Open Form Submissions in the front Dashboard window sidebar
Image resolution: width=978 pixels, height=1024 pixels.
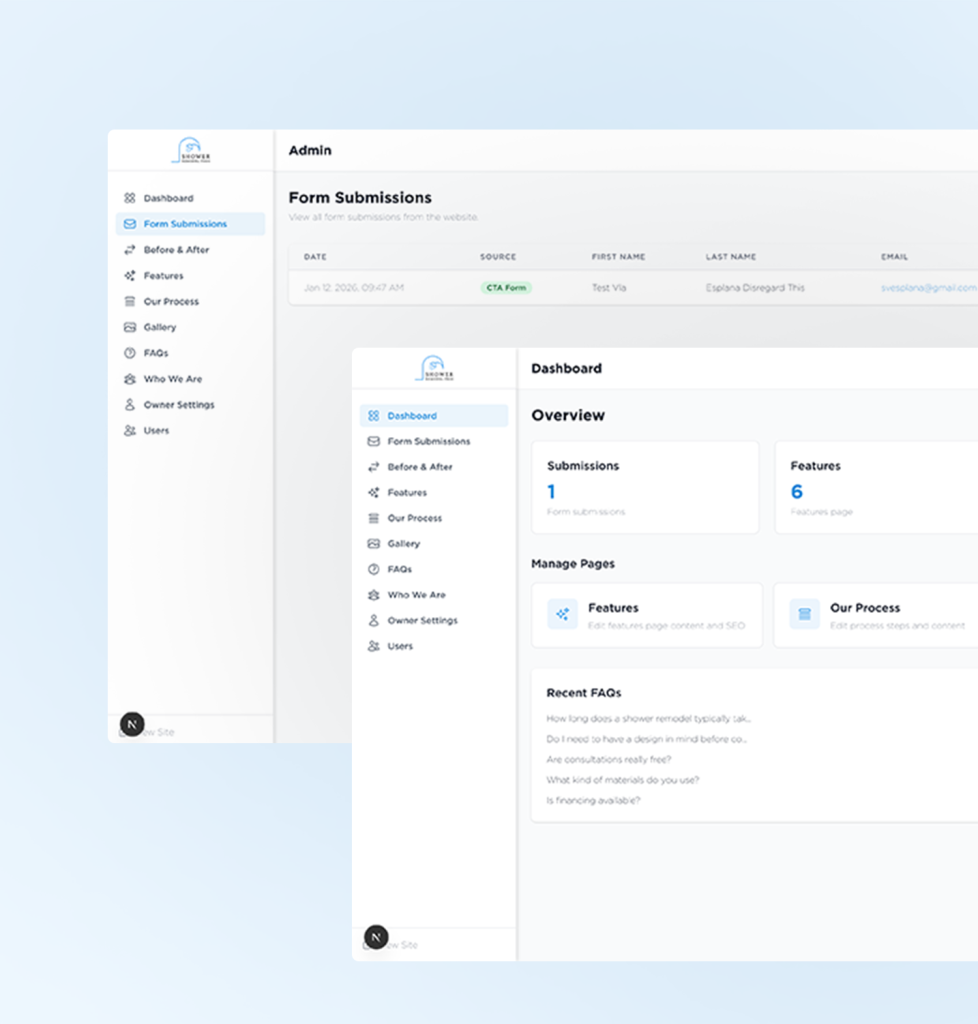[428, 441]
